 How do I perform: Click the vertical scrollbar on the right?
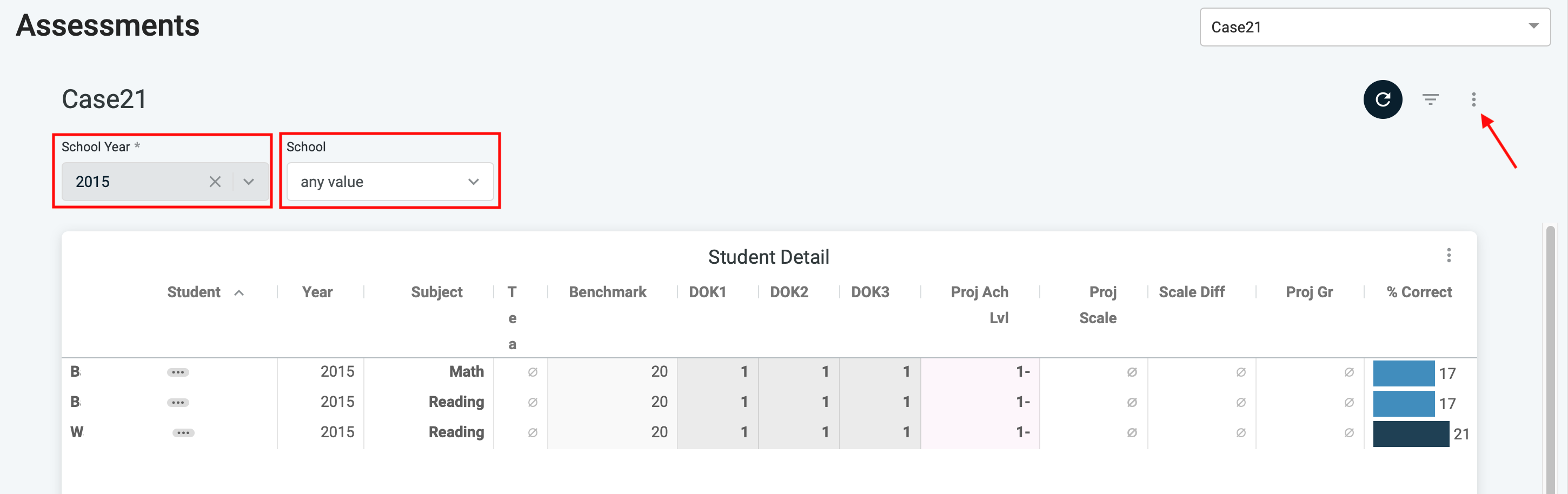[1550, 359]
